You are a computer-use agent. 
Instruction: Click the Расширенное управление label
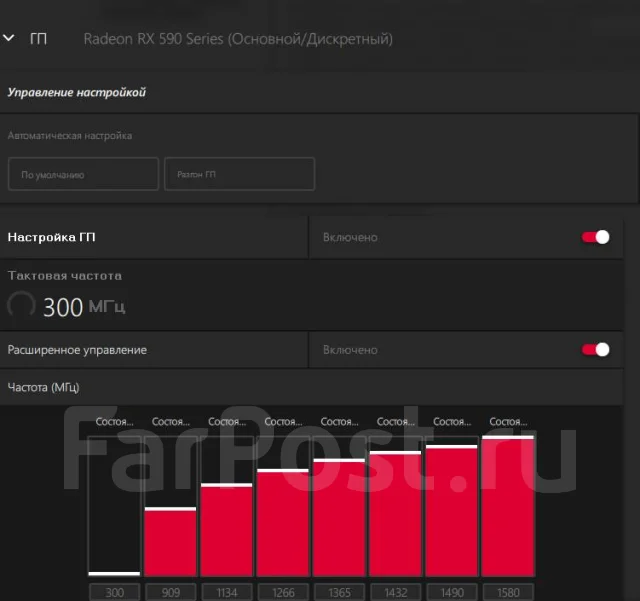tap(77, 350)
